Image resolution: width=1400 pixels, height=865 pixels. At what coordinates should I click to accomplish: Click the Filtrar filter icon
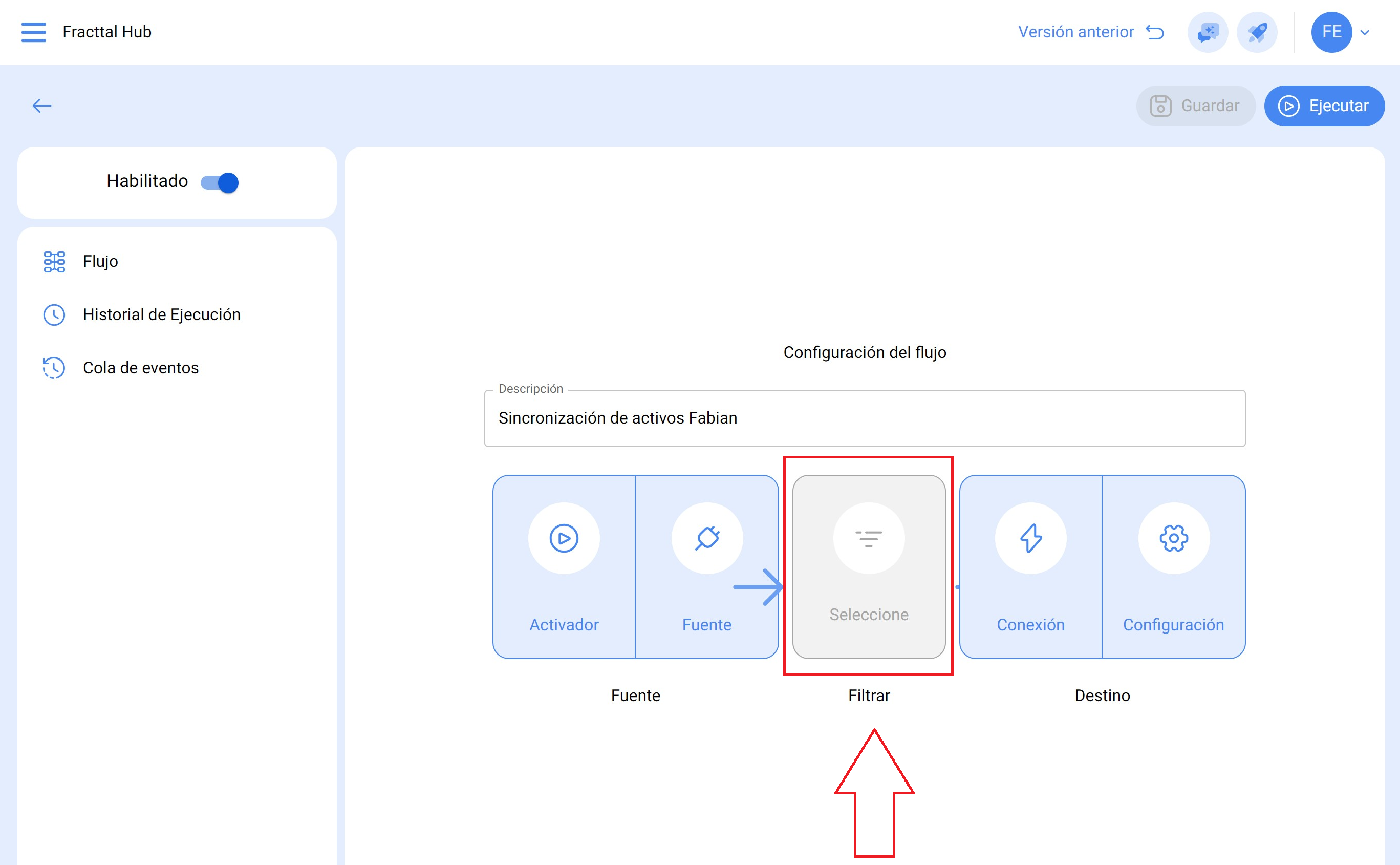pos(868,538)
